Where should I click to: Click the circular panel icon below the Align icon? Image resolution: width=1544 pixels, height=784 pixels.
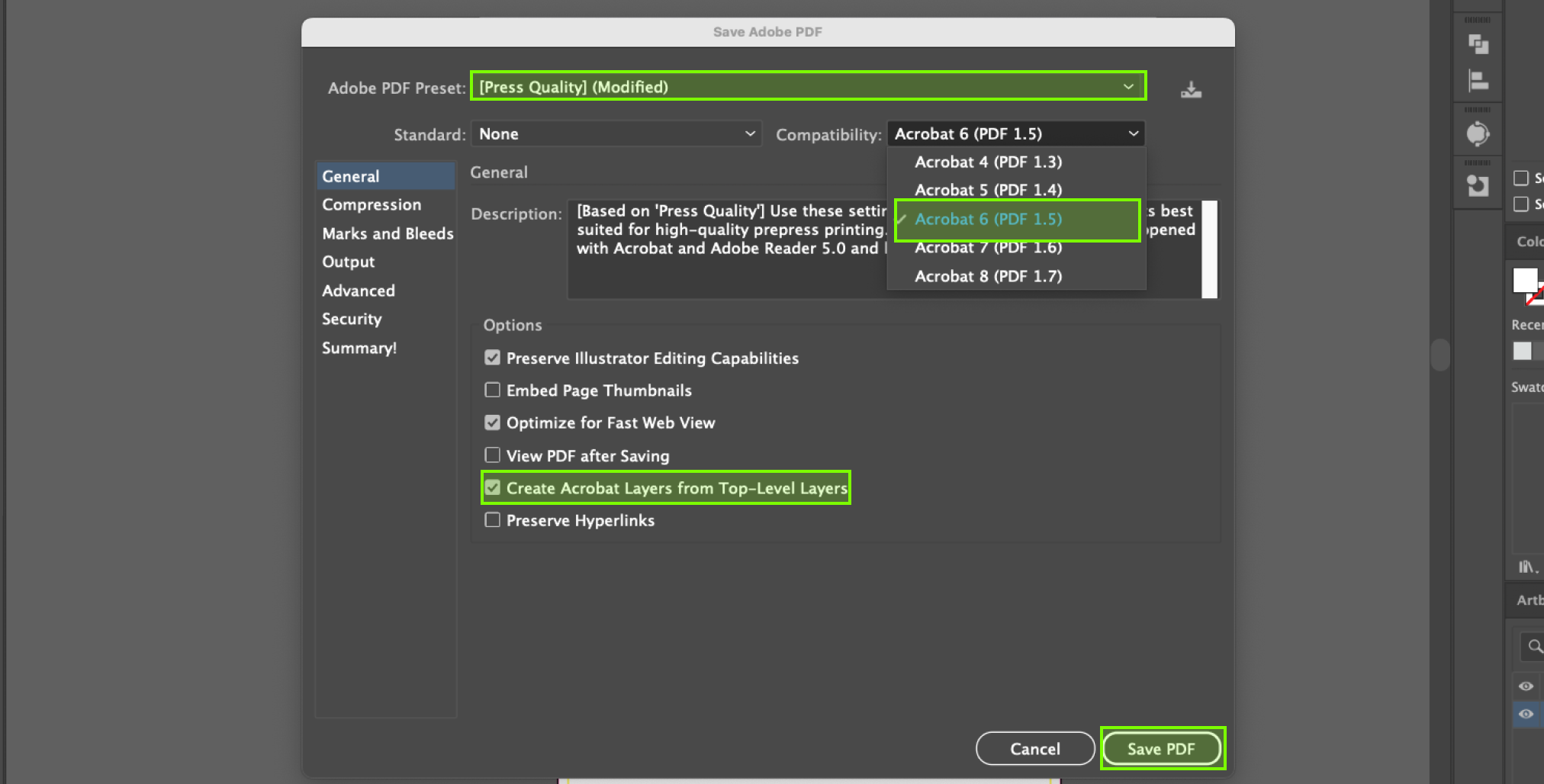pyautogui.click(x=1478, y=134)
